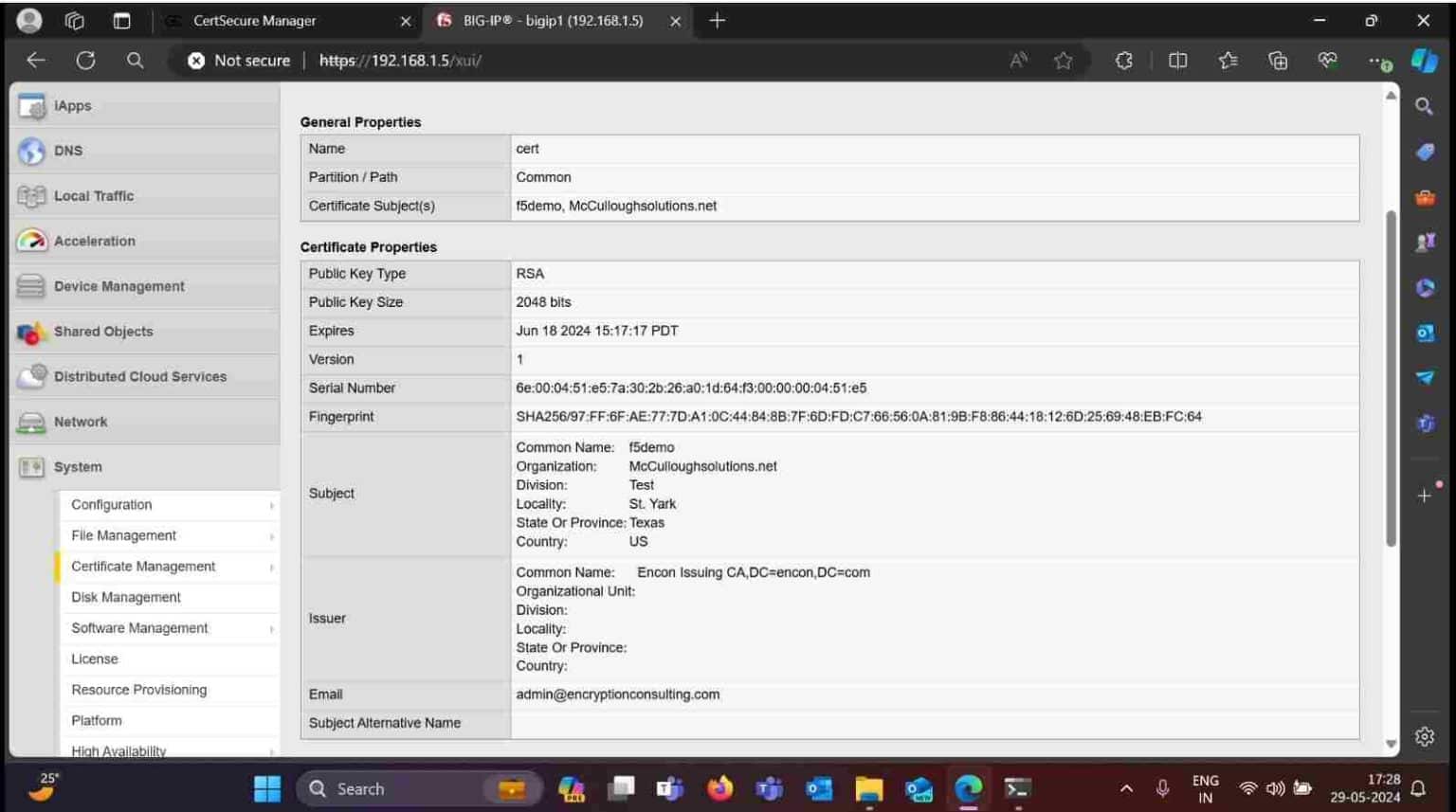Image resolution: width=1456 pixels, height=812 pixels.
Task: Expand the Software Management submenu arrow
Action: [x=271, y=629]
